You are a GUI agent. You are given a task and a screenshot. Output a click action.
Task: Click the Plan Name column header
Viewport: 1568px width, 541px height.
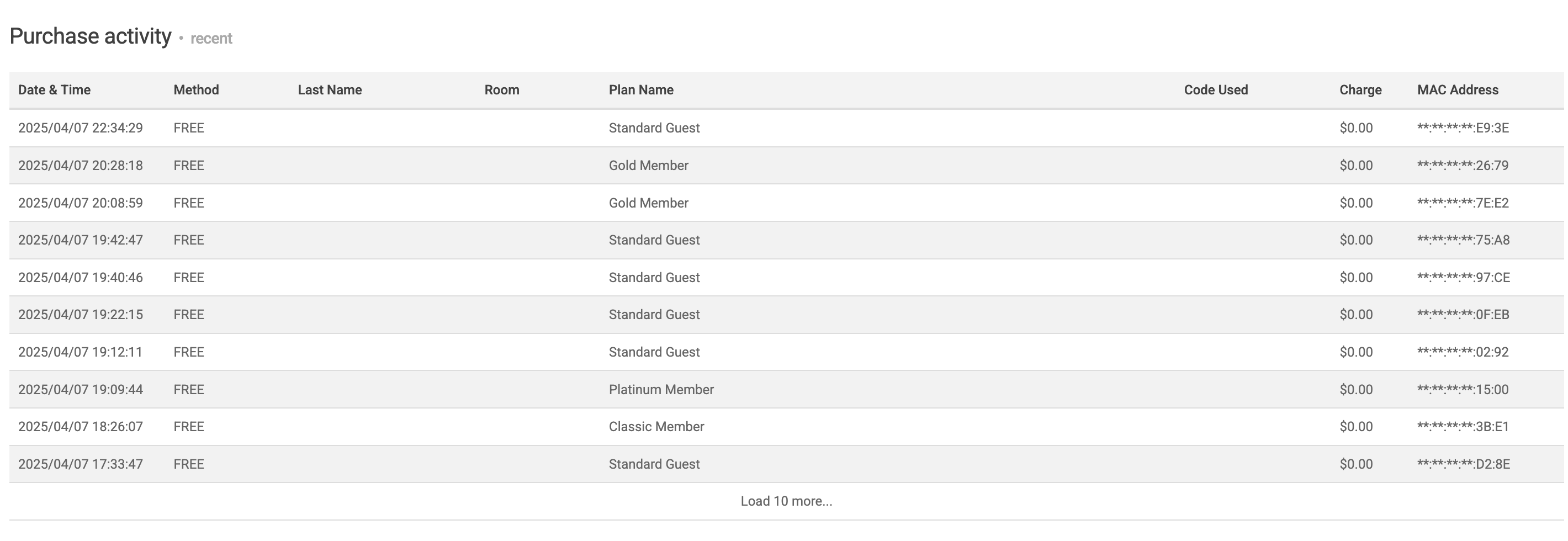[x=641, y=90]
